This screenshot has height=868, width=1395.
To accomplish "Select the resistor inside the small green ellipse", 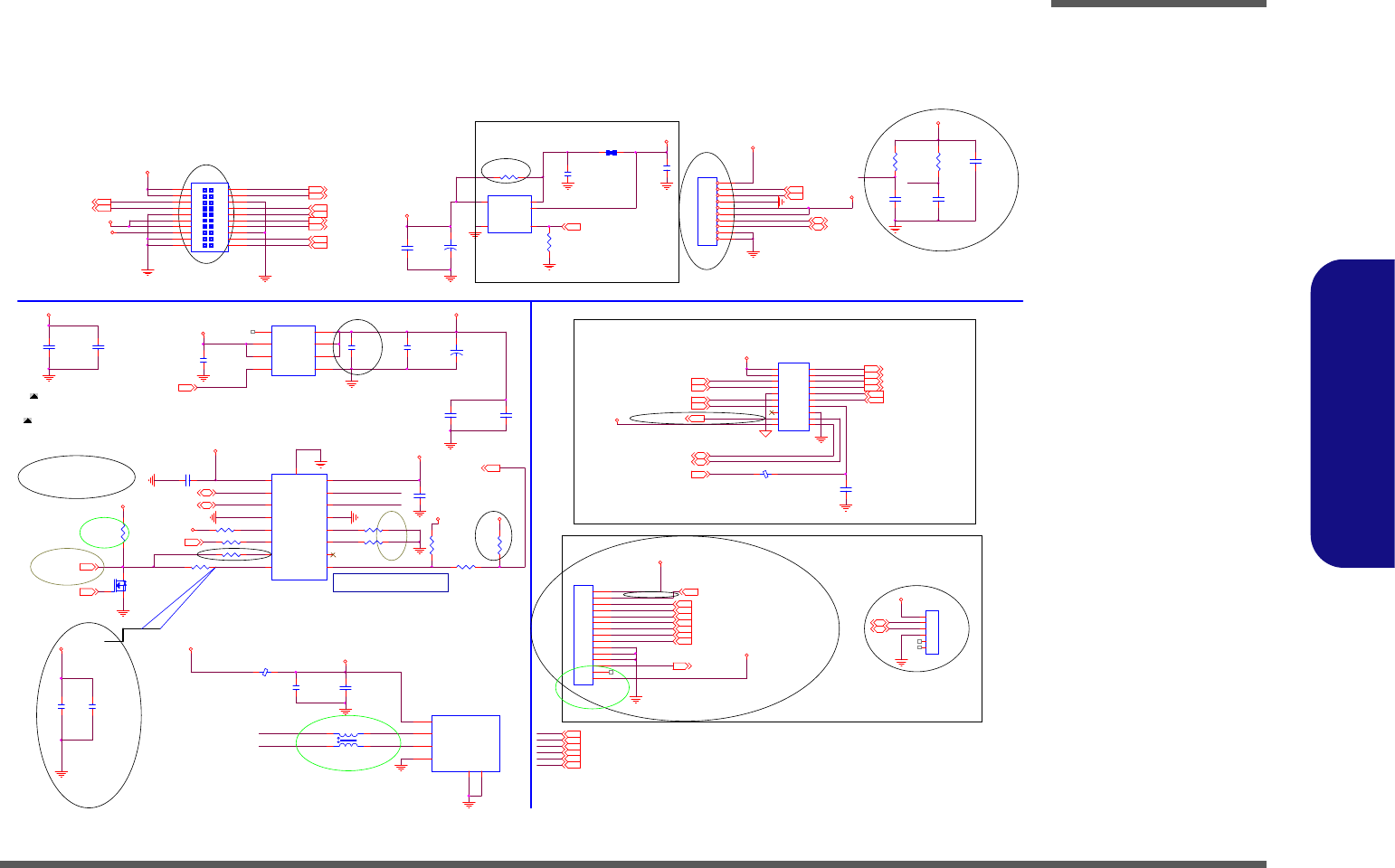I will [123, 533].
